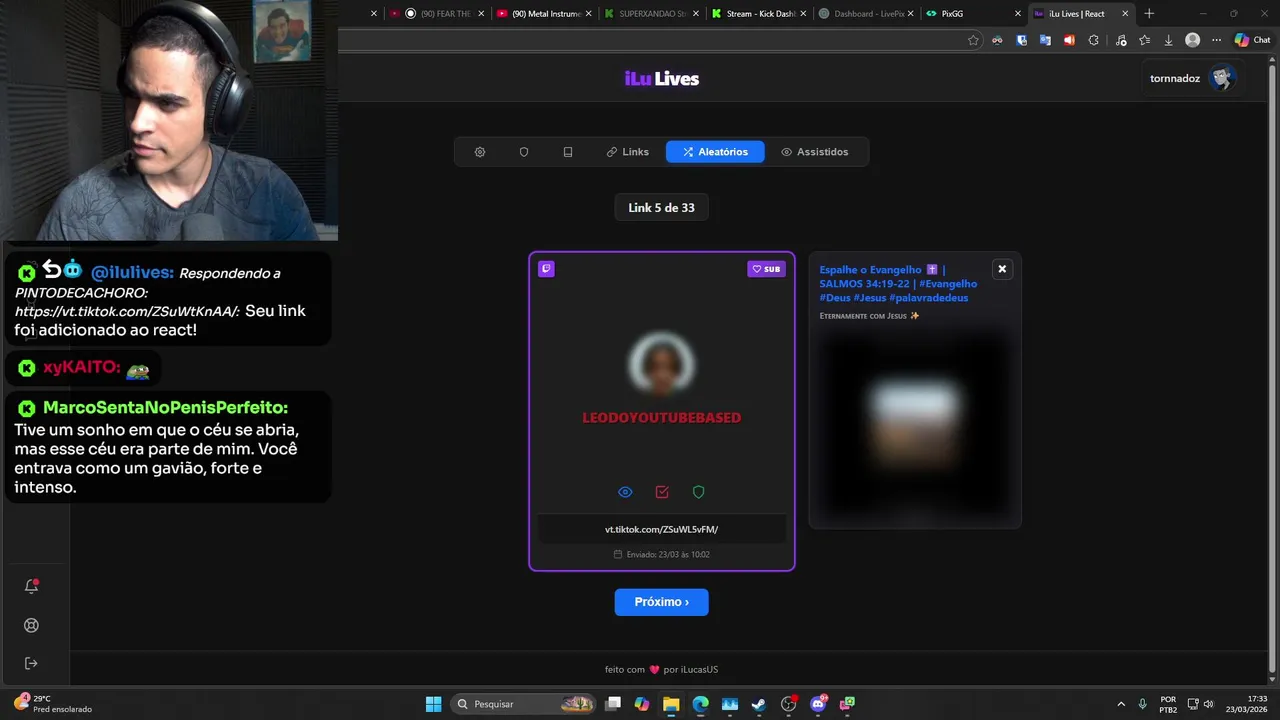
Task: Click the microphone tray icon
Action: click(1142, 704)
